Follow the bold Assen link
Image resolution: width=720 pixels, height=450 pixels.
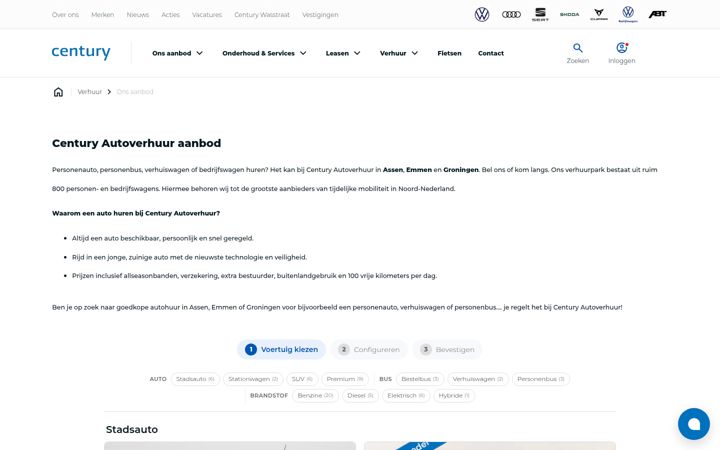point(393,170)
